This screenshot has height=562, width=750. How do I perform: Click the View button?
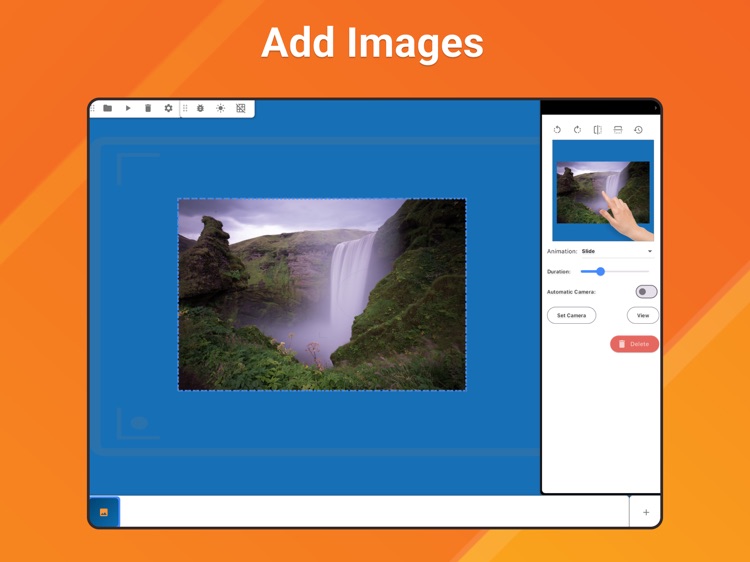[643, 316]
